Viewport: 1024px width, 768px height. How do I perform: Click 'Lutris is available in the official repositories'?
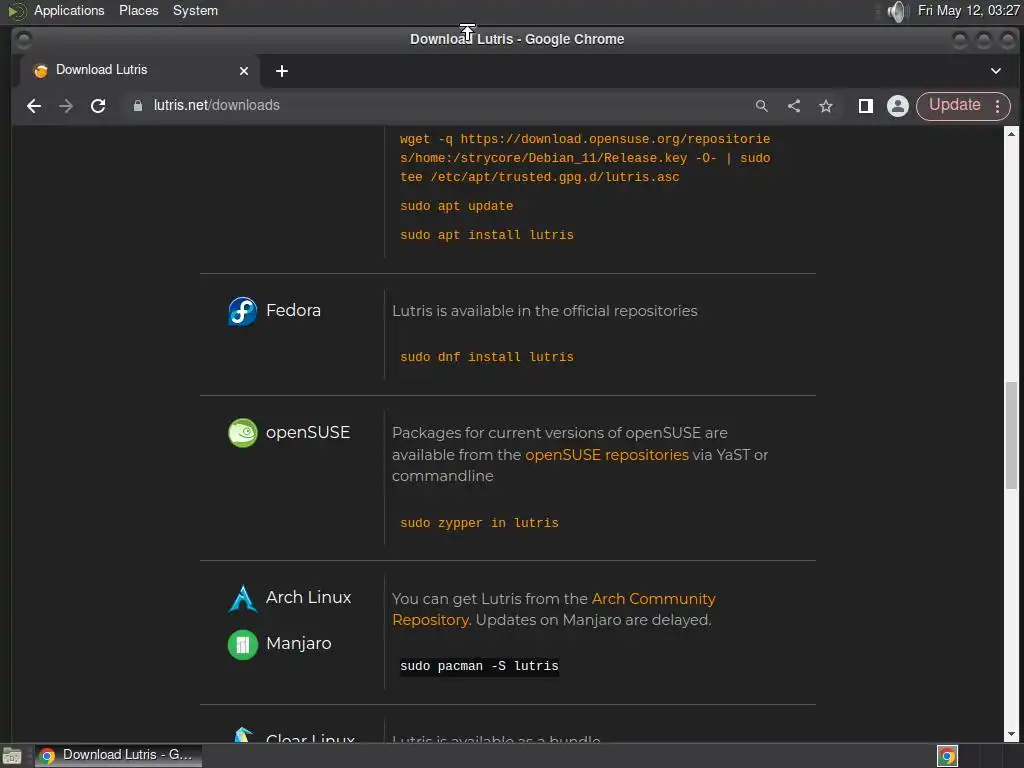pos(545,311)
